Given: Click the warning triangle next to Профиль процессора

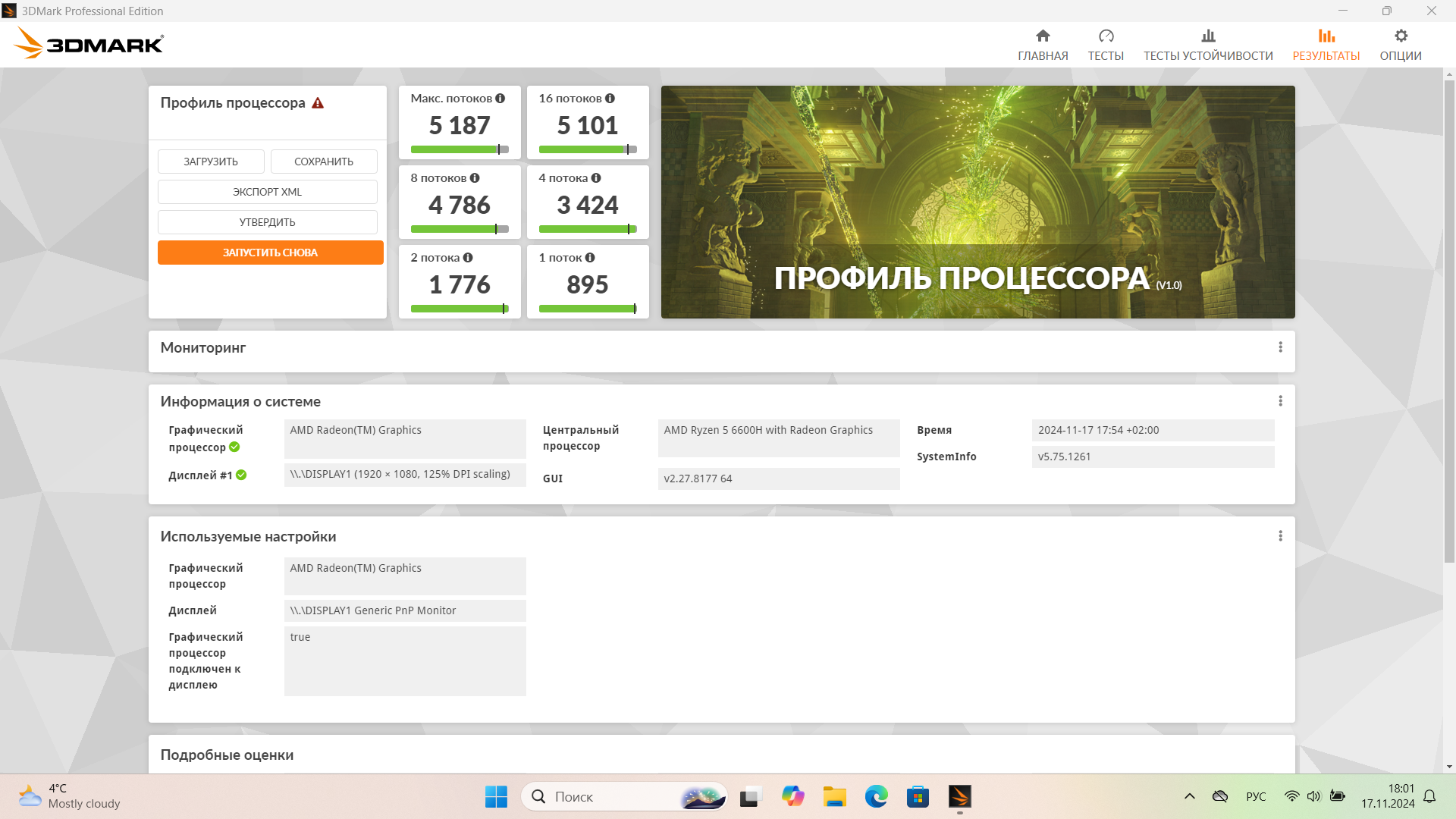Looking at the screenshot, I should [318, 103].
